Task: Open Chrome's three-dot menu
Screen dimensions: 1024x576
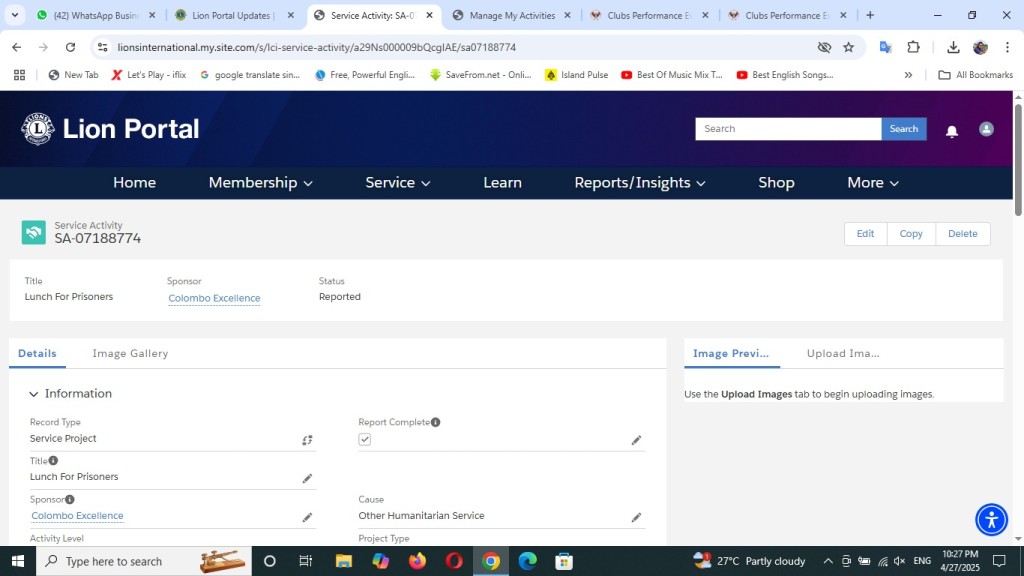Action: pyautogui.click(x=1007, y=47)
